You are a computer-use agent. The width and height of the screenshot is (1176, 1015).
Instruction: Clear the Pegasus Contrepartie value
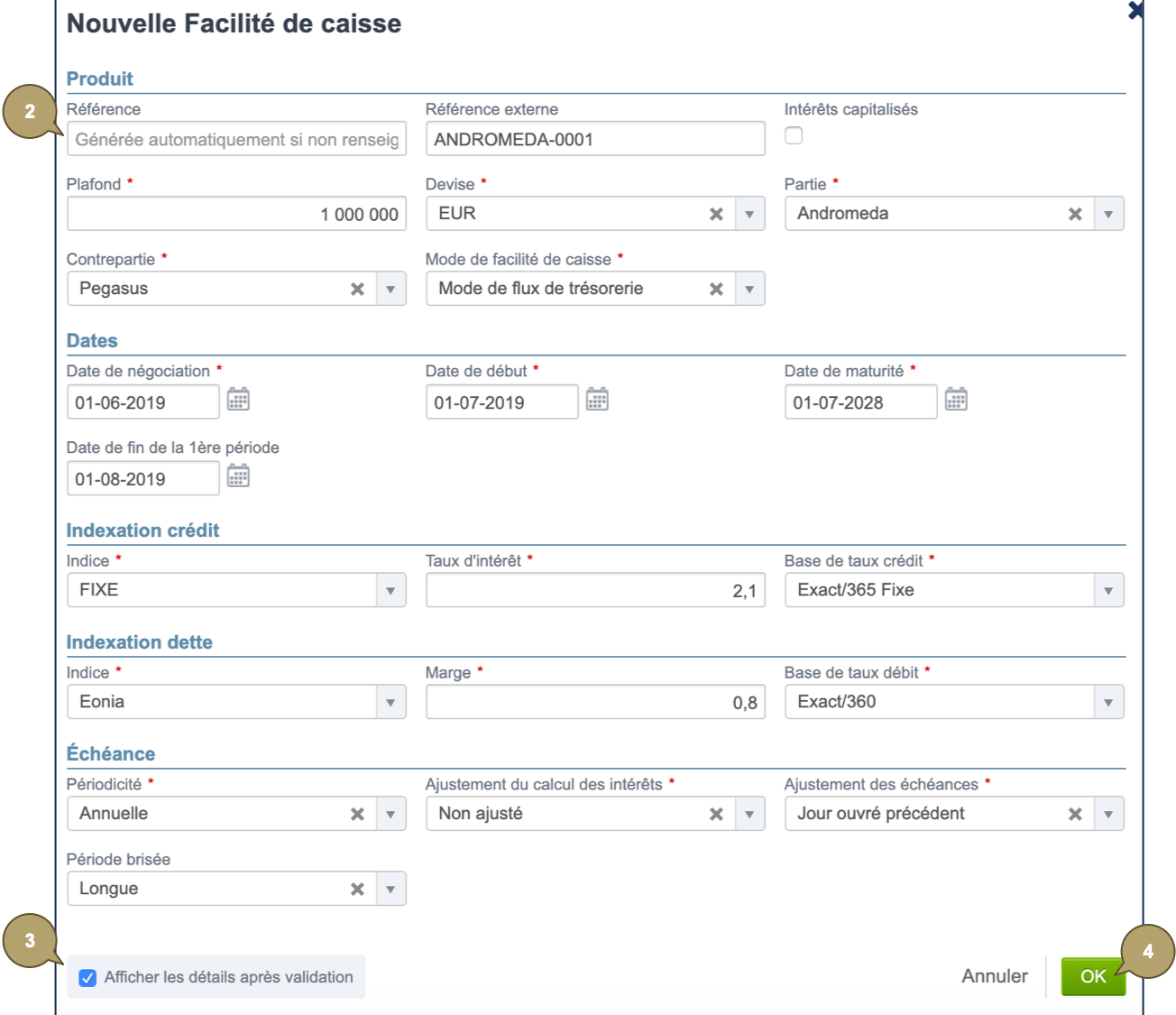click(357, 290)
